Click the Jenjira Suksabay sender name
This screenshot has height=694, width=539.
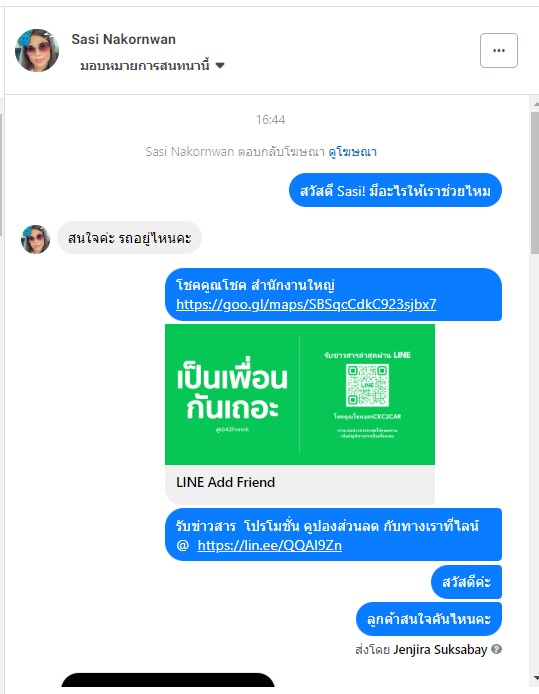[440, 649]
